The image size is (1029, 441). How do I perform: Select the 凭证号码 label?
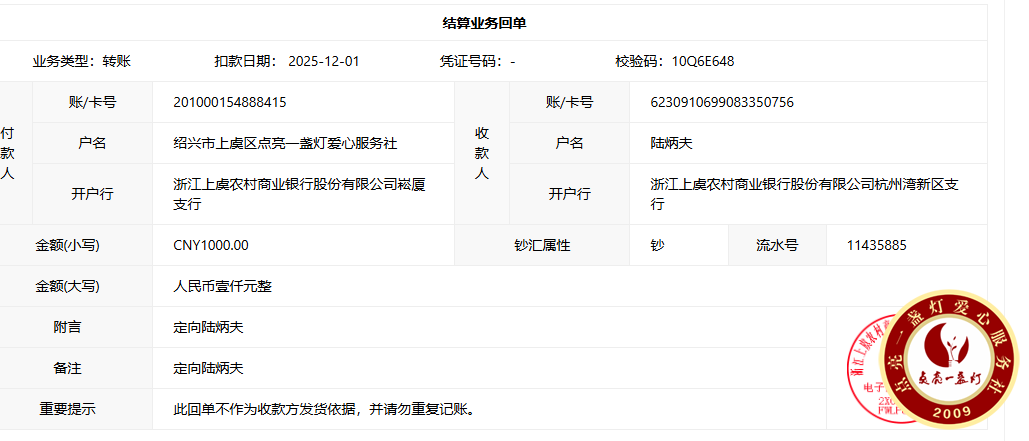[472, 62]
